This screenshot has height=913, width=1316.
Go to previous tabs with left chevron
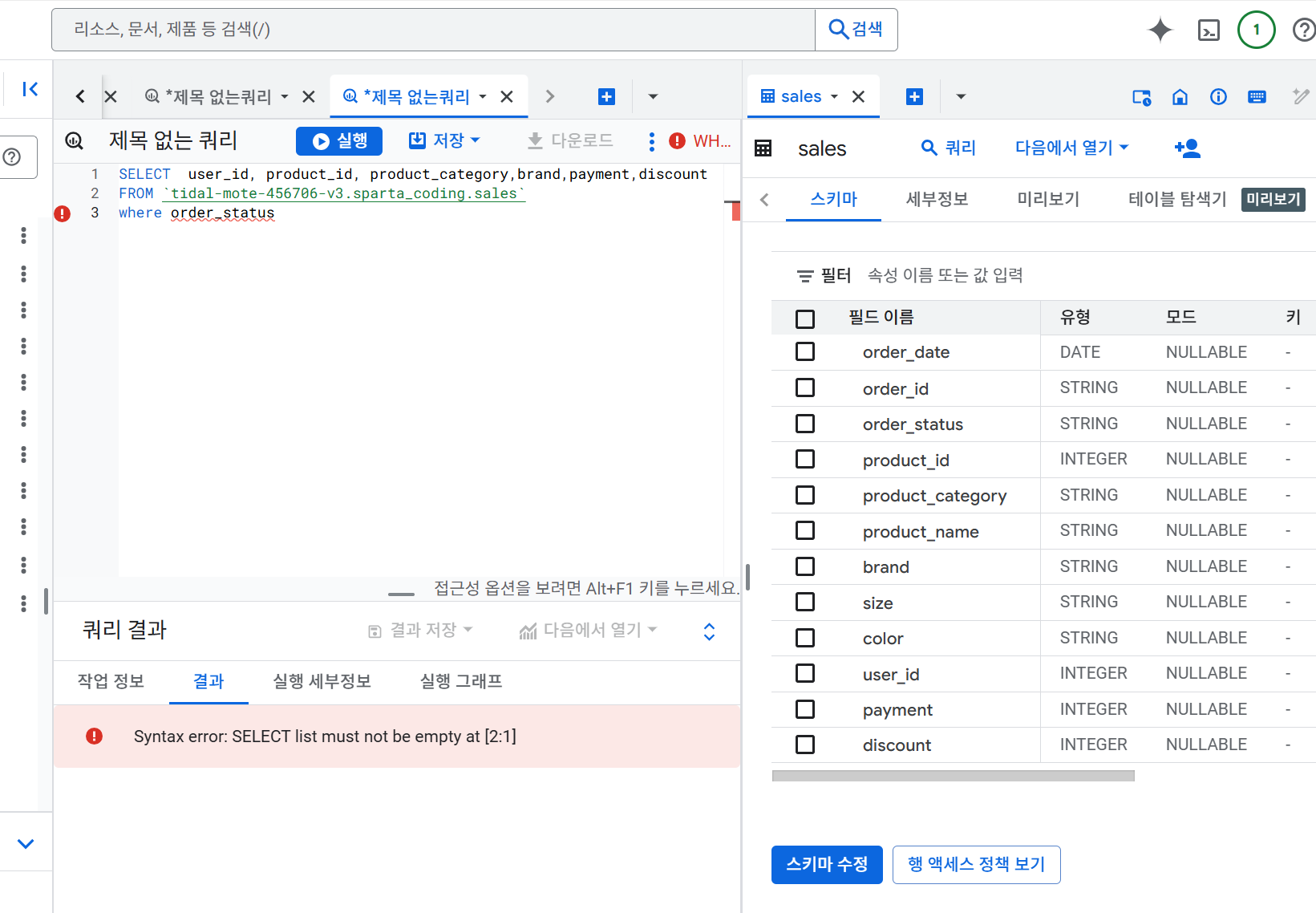coord(80,96)
